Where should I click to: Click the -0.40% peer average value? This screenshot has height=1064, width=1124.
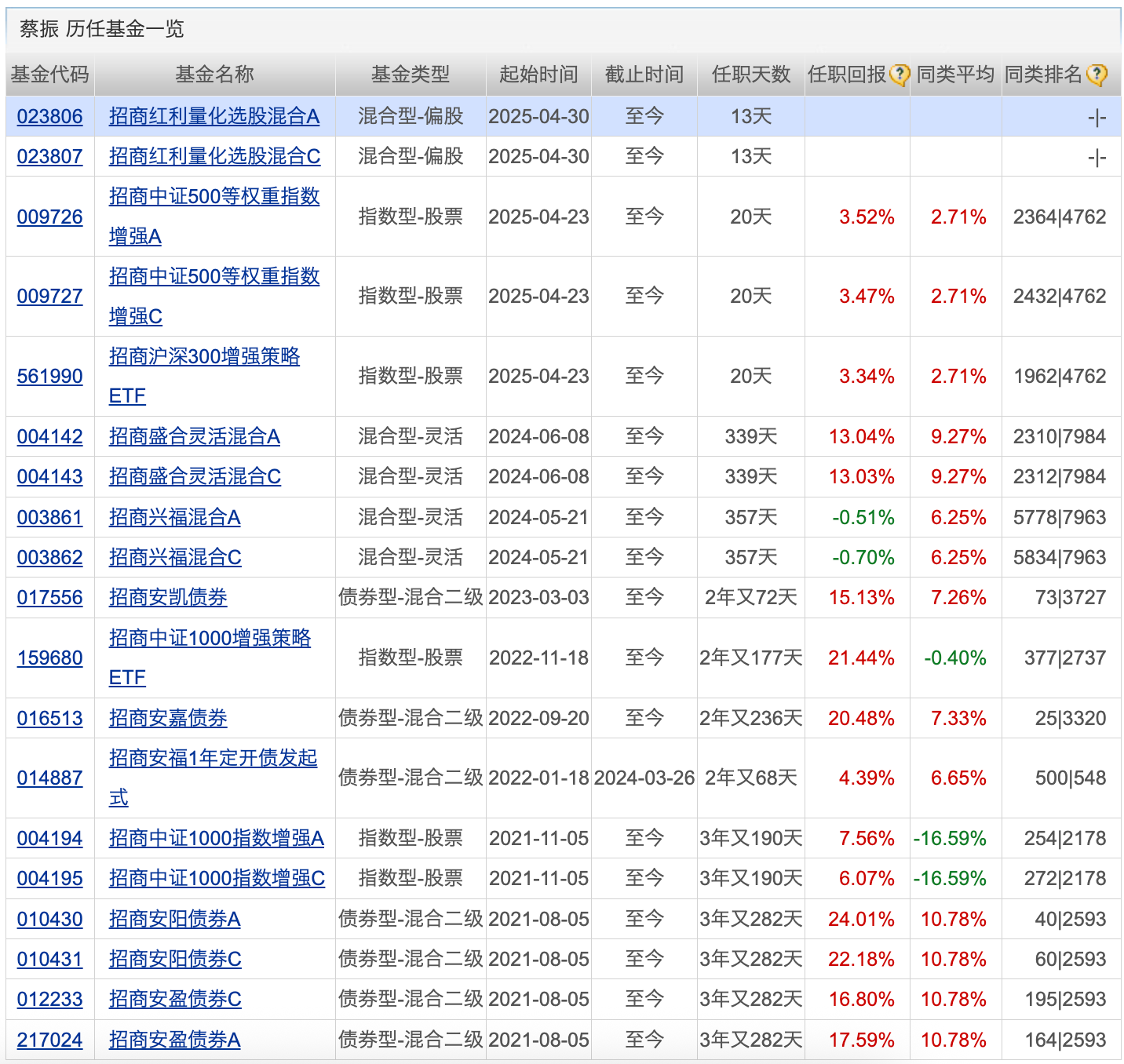(955, 658)
